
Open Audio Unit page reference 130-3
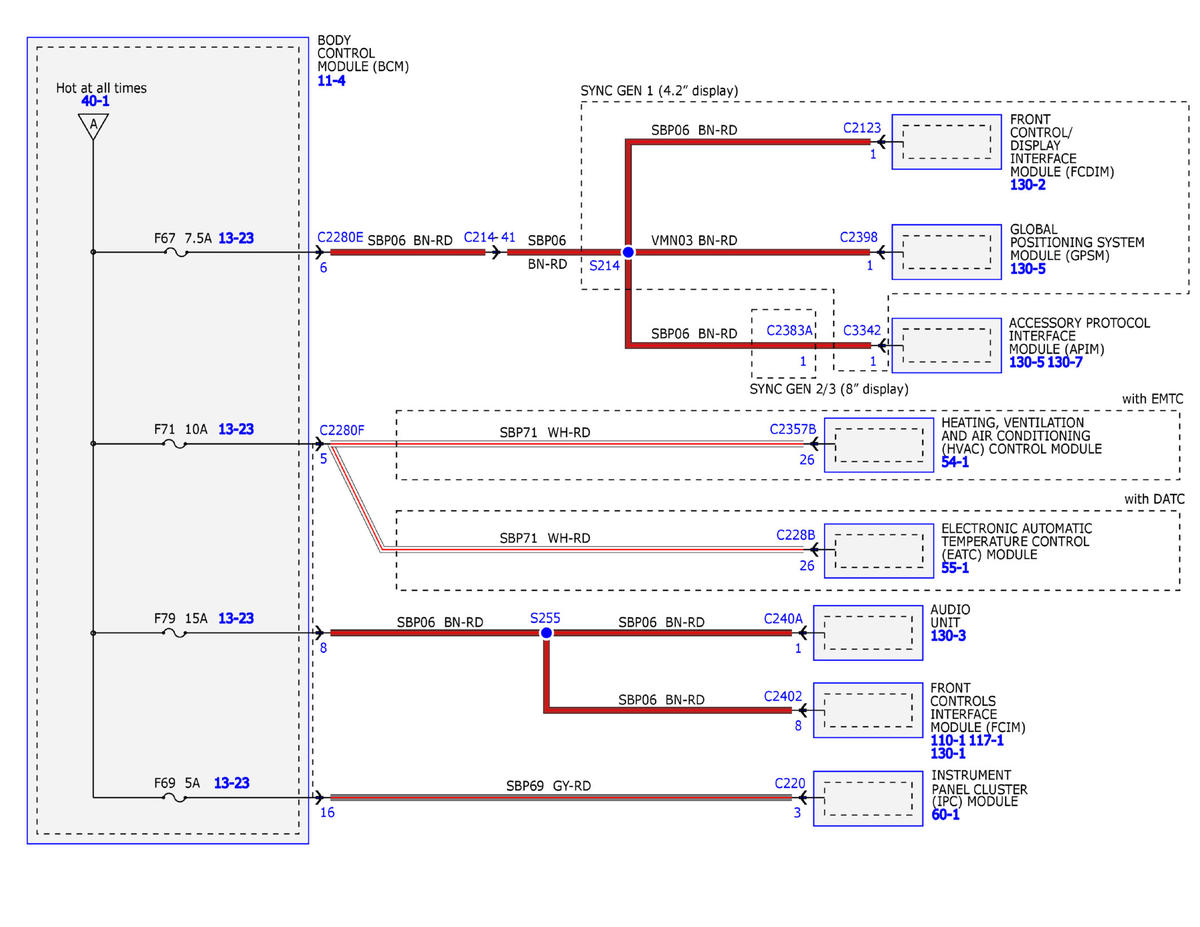948,636
